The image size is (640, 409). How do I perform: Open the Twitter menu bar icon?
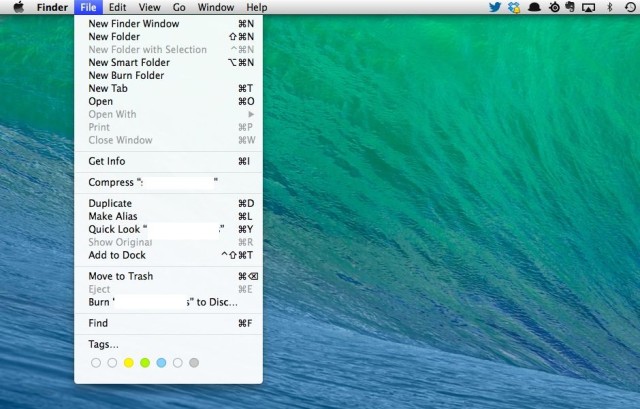(x=494, y=7)
